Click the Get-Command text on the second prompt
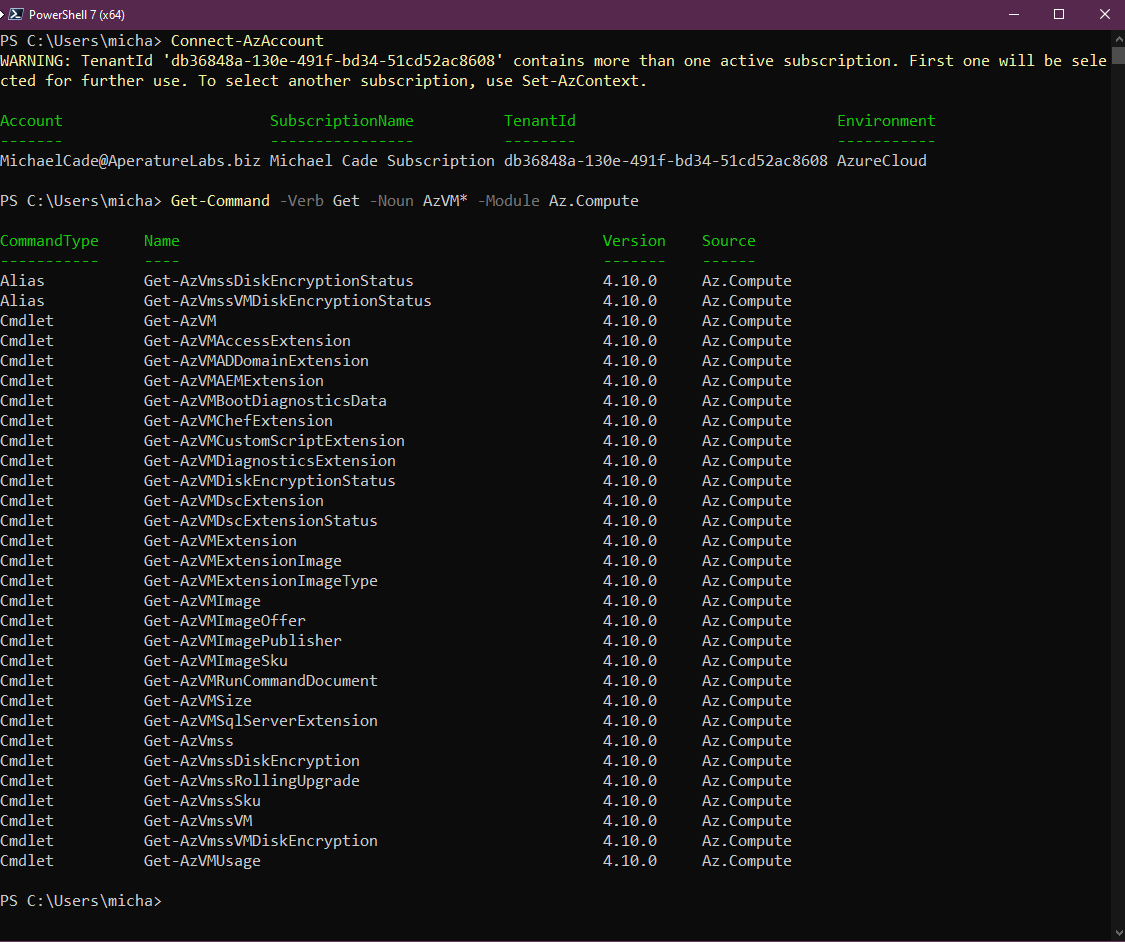 pyautogui.click(x=219, y=200)
